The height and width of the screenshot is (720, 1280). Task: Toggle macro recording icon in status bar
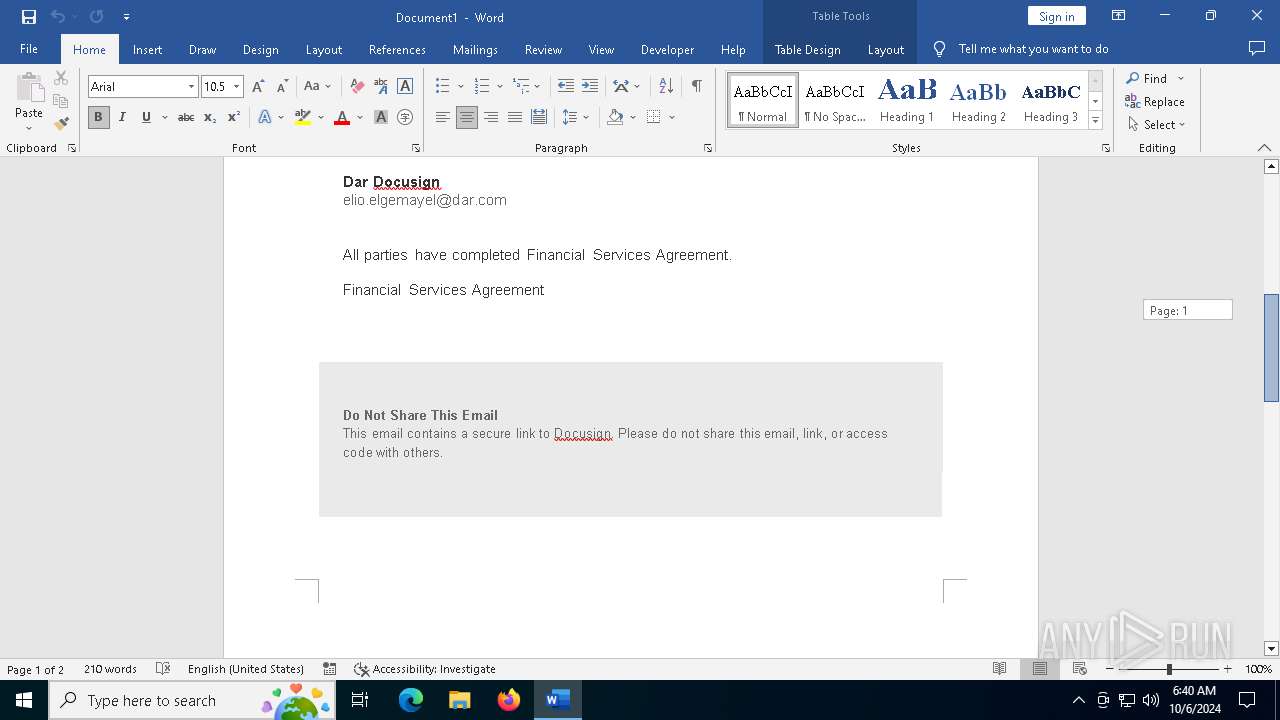click(330, 669)
